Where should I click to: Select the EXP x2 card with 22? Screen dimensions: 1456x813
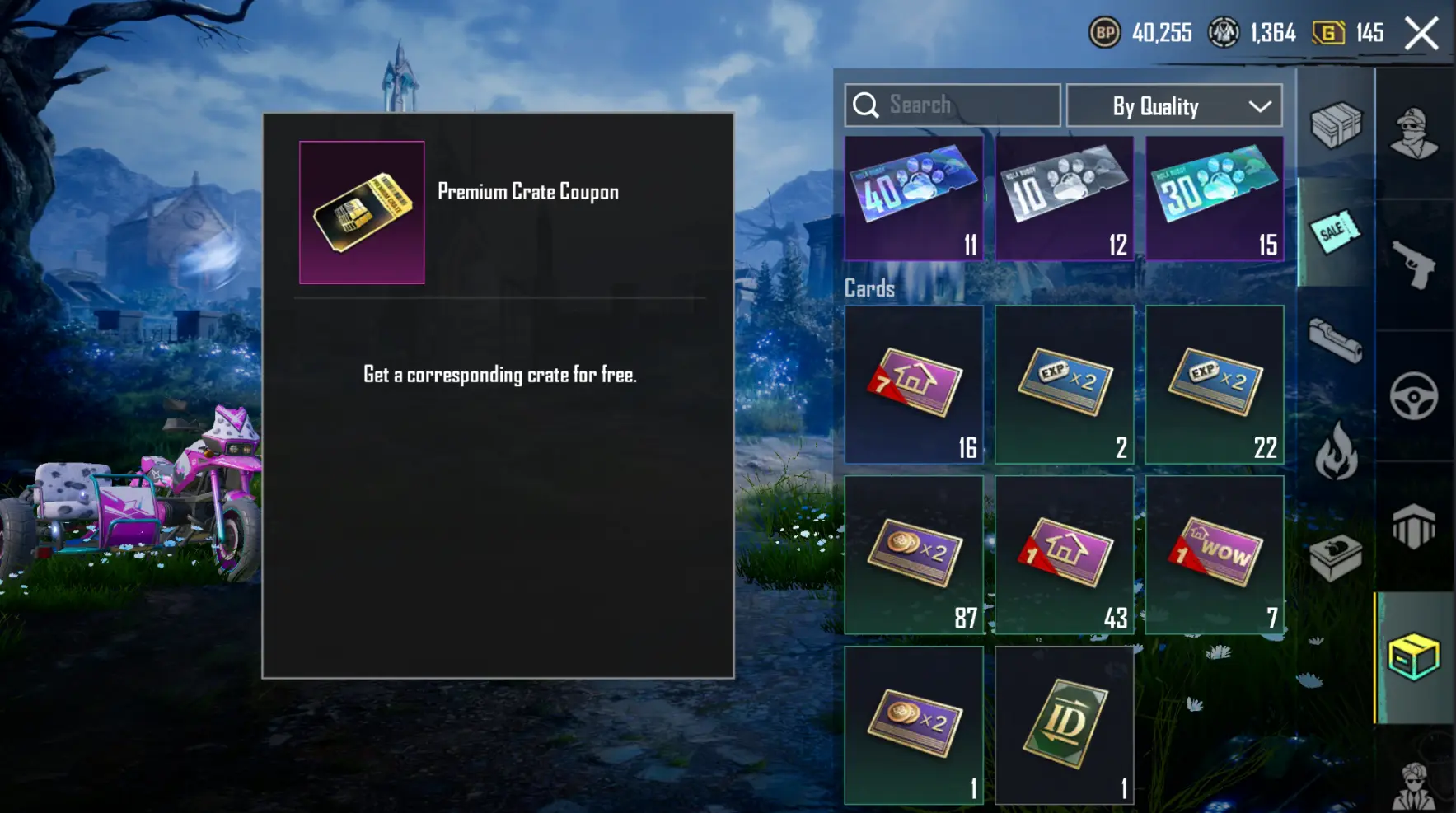[x=1215, y=385]
